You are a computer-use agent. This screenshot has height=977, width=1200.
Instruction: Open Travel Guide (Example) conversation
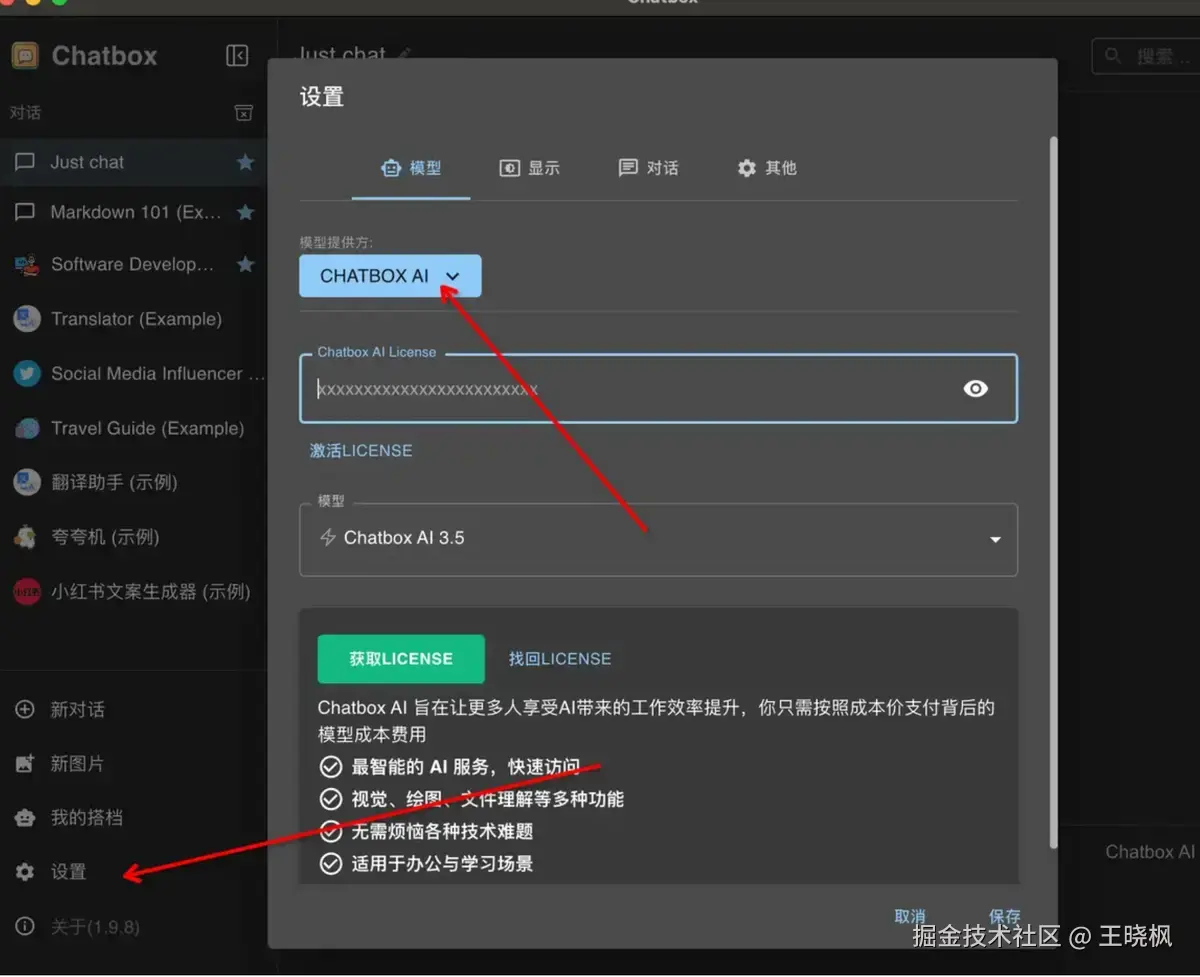tap(133, 428)
